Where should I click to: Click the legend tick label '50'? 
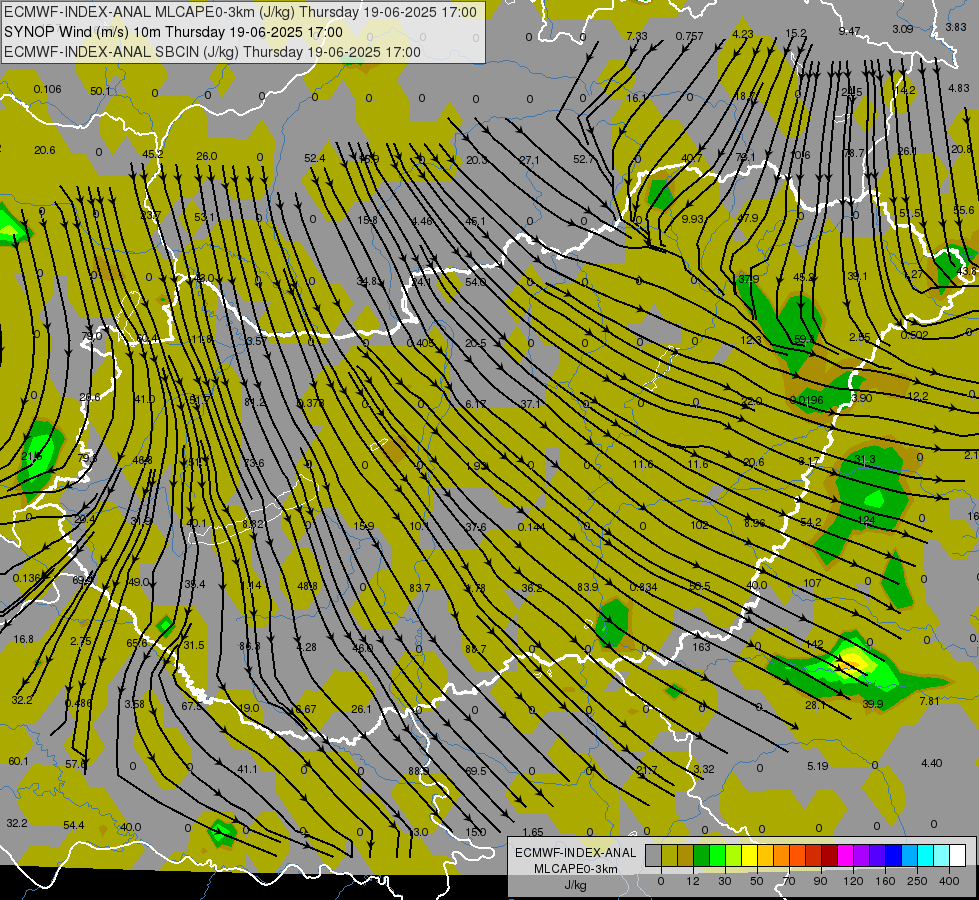click(x=756, y=881)
